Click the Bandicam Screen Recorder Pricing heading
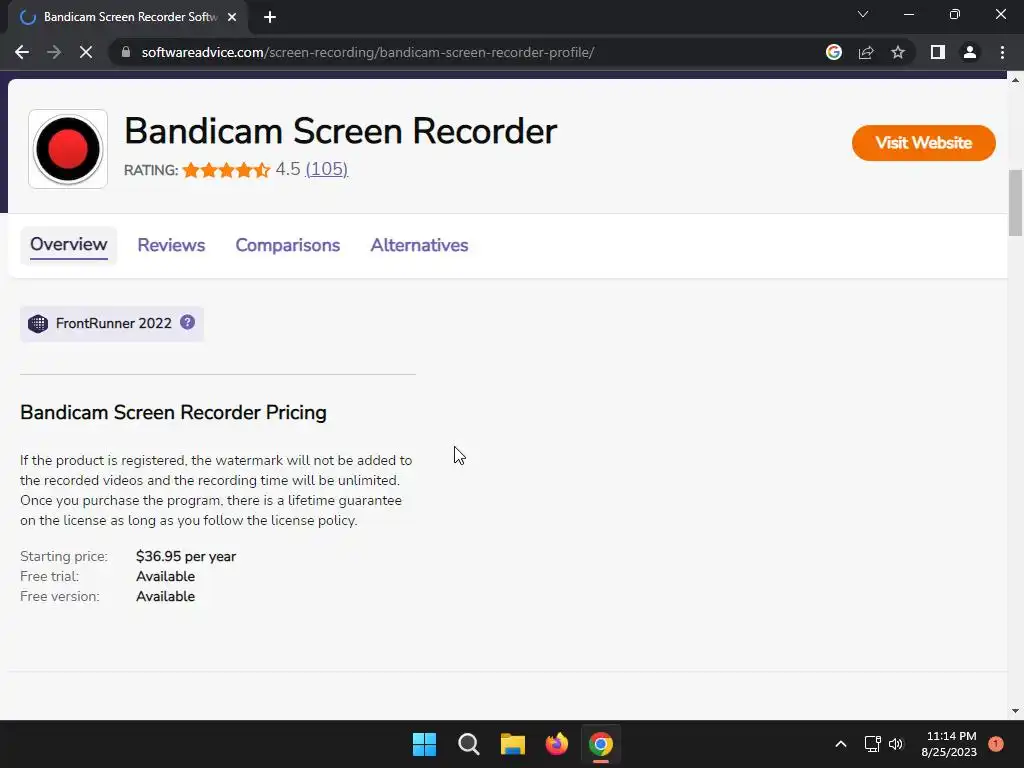The image size is (1024, 768). (173, 413)
